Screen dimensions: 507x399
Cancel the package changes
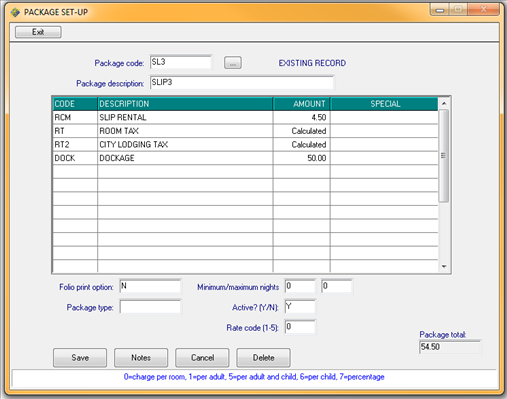(202, 358)
